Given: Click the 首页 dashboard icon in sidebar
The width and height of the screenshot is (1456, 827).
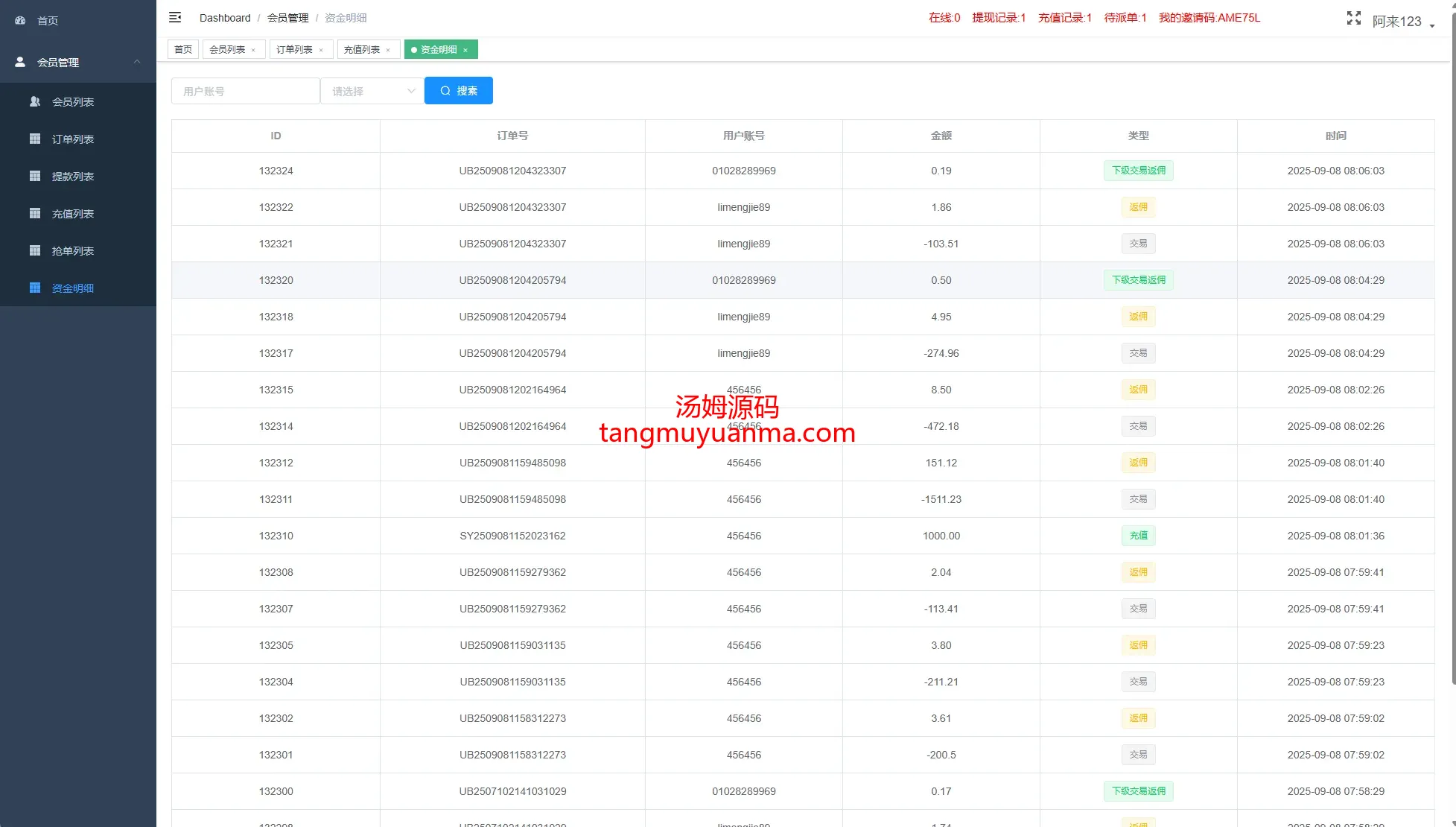Looking at the screenshot, I should click(20, 21).
